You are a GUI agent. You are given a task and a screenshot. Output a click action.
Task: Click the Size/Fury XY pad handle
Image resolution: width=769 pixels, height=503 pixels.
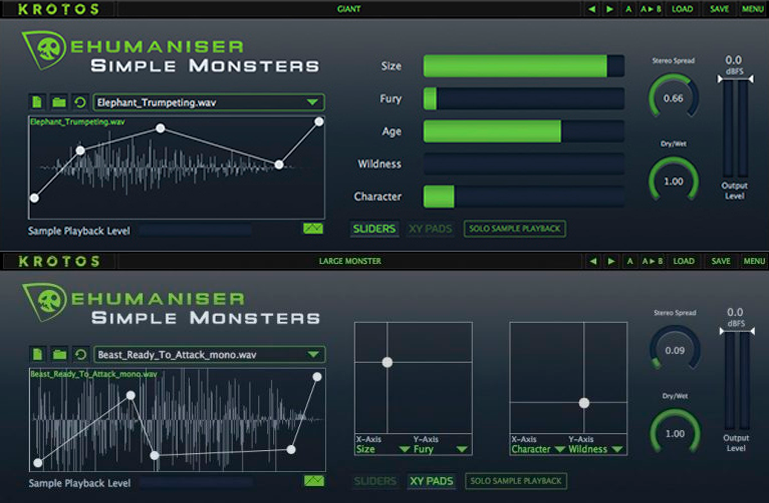387,362
